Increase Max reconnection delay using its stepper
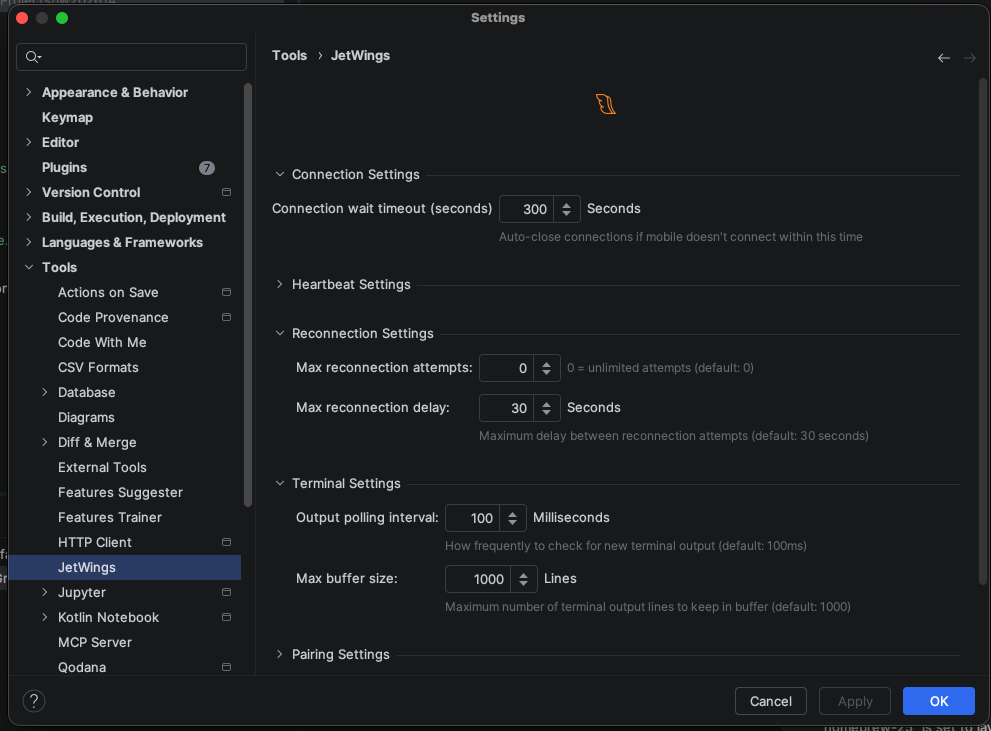The height and width of the screenshot is (731, 991). pos(546,403)
